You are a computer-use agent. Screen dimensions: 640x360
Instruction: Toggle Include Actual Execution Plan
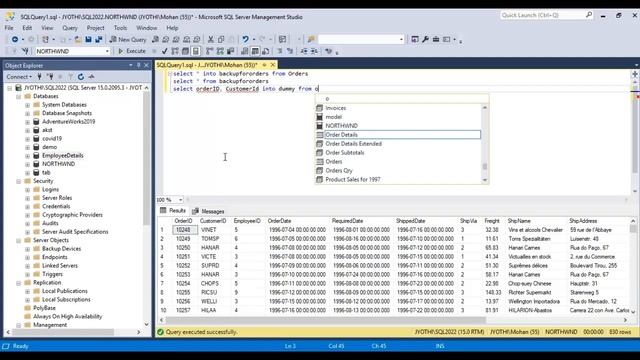tap(210, 51)
